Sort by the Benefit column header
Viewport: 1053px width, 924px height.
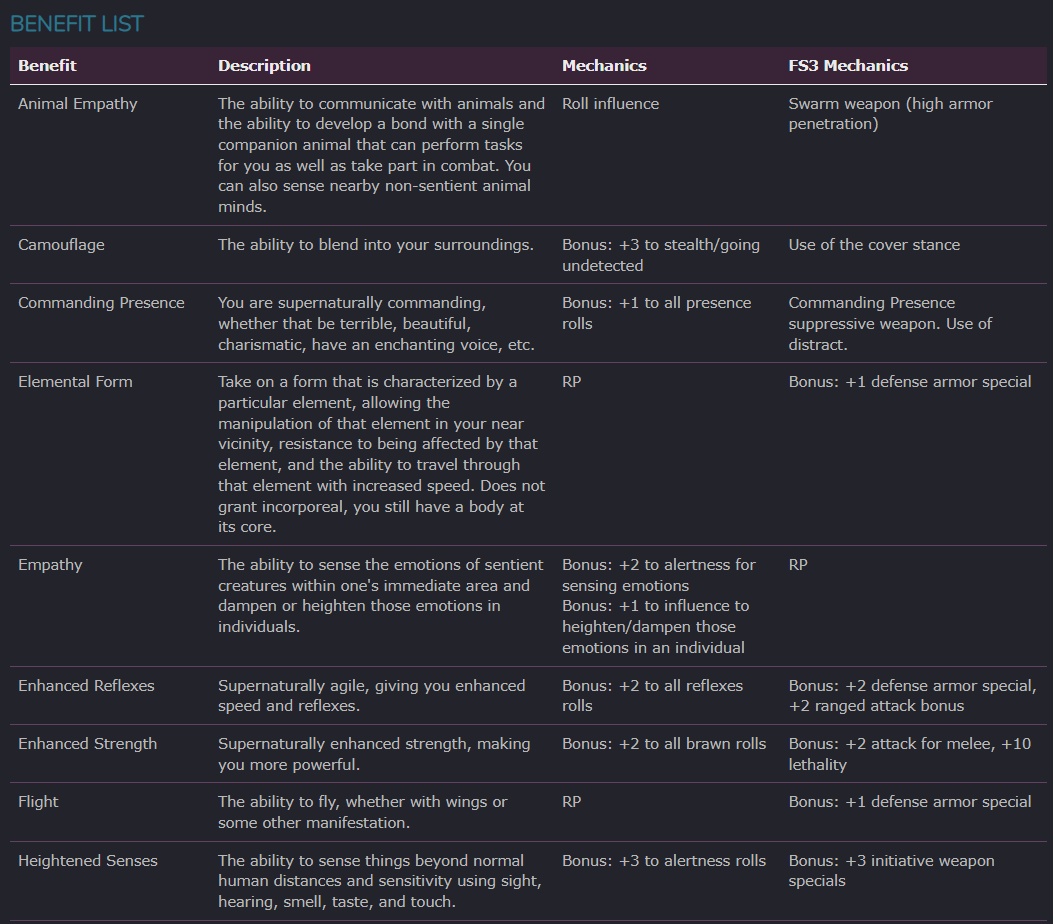click(46, 65)
